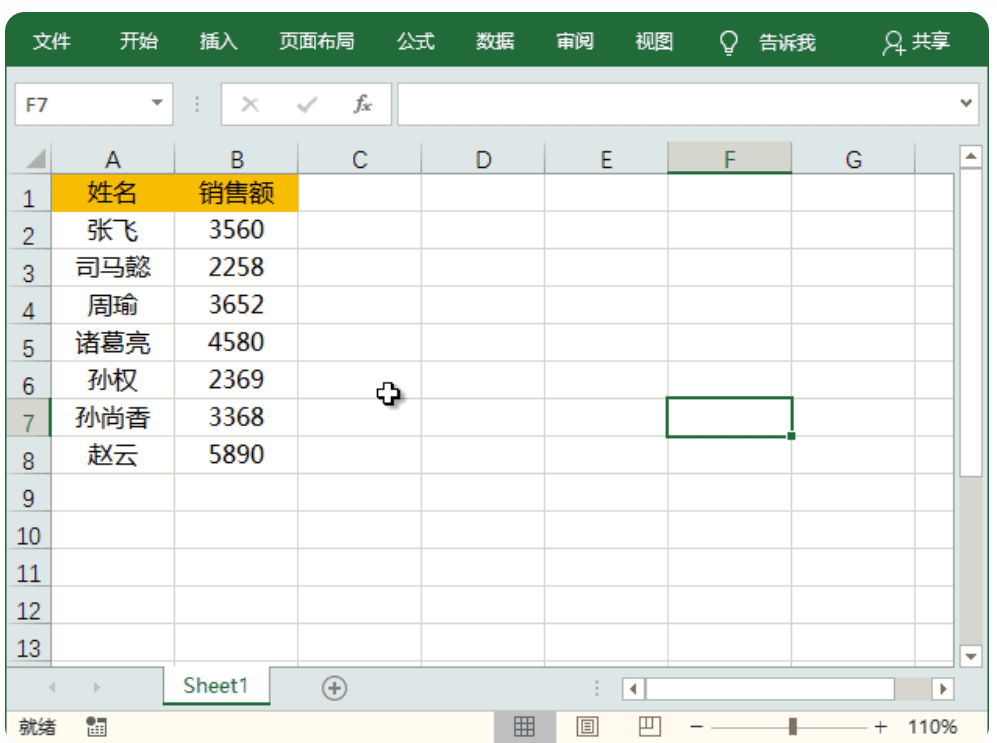Screen dimensions: 997x743
Task: Select column A header
Action: pos(113,159)
